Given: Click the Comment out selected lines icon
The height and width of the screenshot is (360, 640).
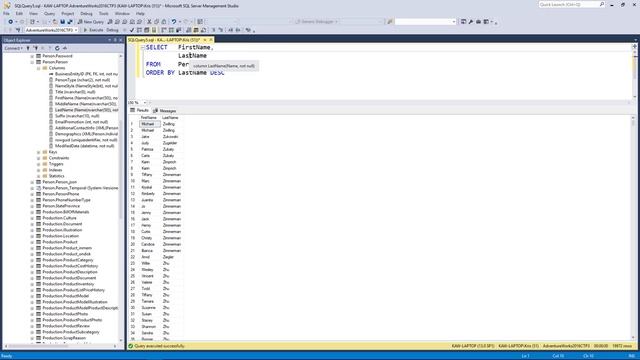Looking at the screenshot, I should click(213, 30).
